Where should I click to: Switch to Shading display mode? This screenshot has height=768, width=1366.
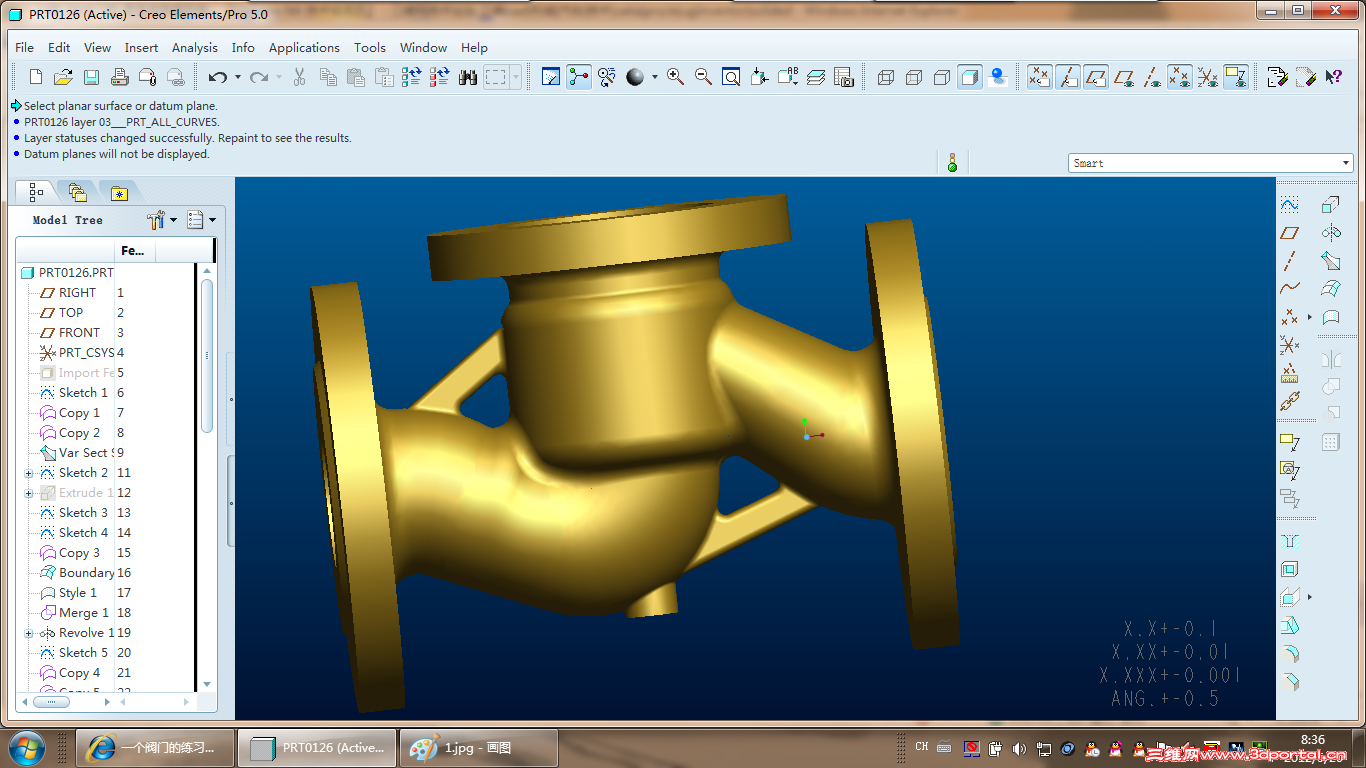coord(970,77)
